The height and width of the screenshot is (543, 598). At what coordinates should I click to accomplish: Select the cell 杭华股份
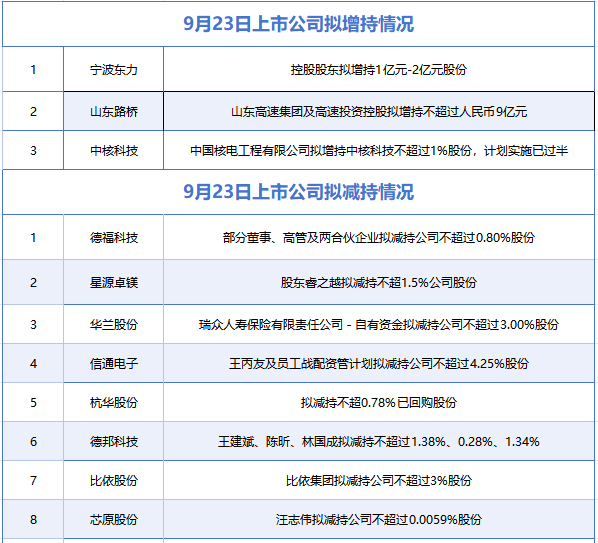113,402
